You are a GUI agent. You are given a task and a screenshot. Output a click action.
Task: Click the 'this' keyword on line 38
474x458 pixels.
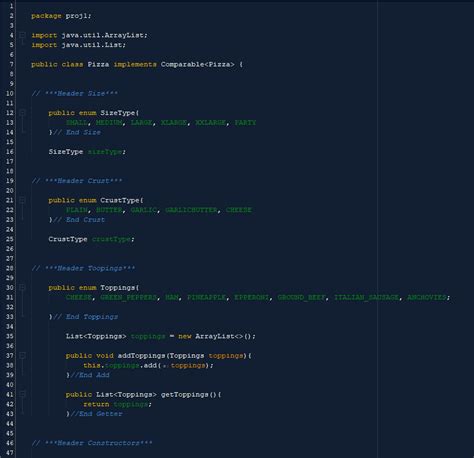coord(92,365)
